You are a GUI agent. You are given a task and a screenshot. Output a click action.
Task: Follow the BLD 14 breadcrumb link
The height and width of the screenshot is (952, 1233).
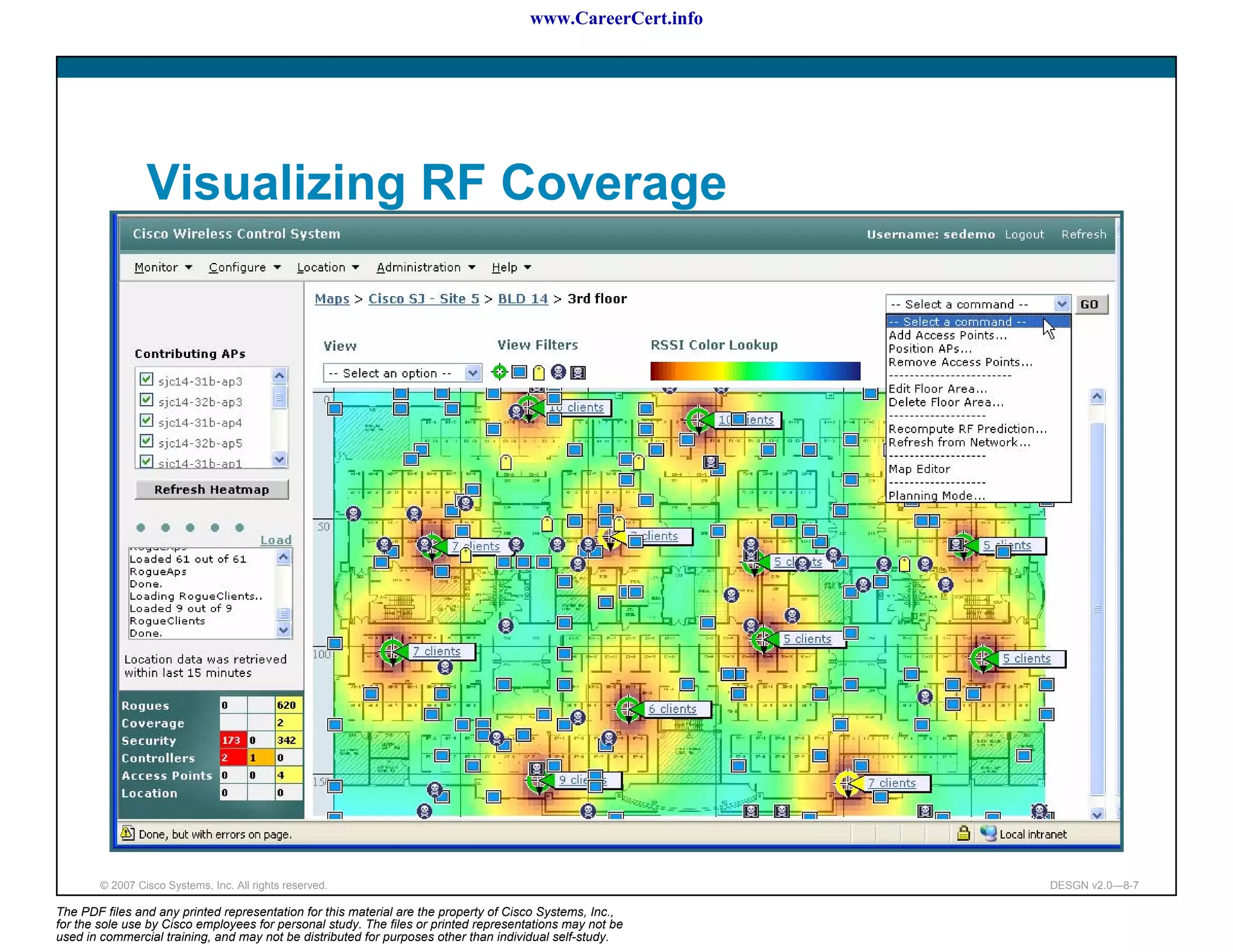click(x=523, y=298)
